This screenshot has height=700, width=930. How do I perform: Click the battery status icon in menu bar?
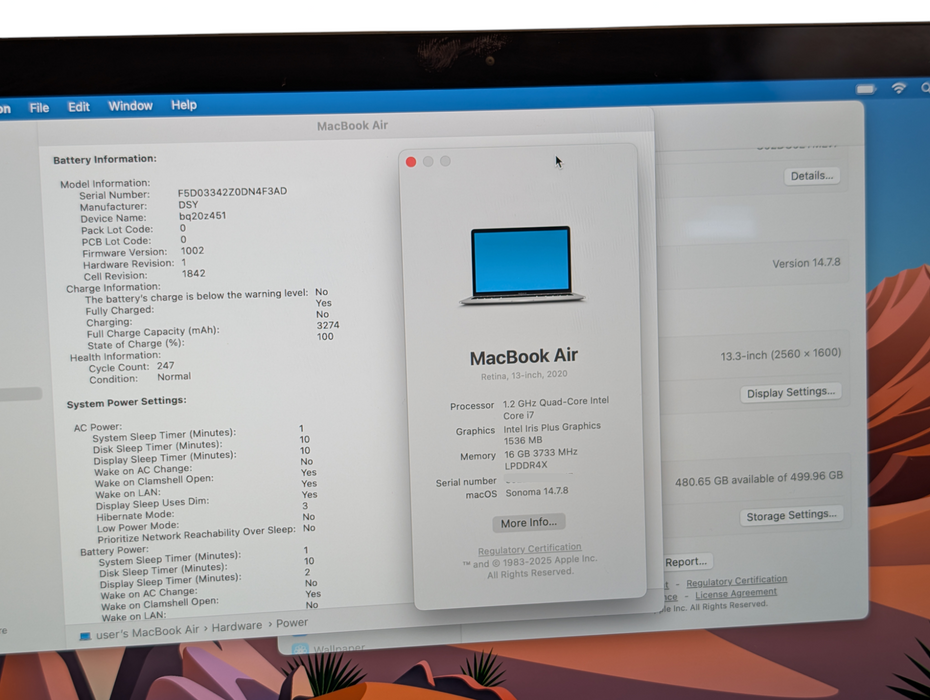865,89
